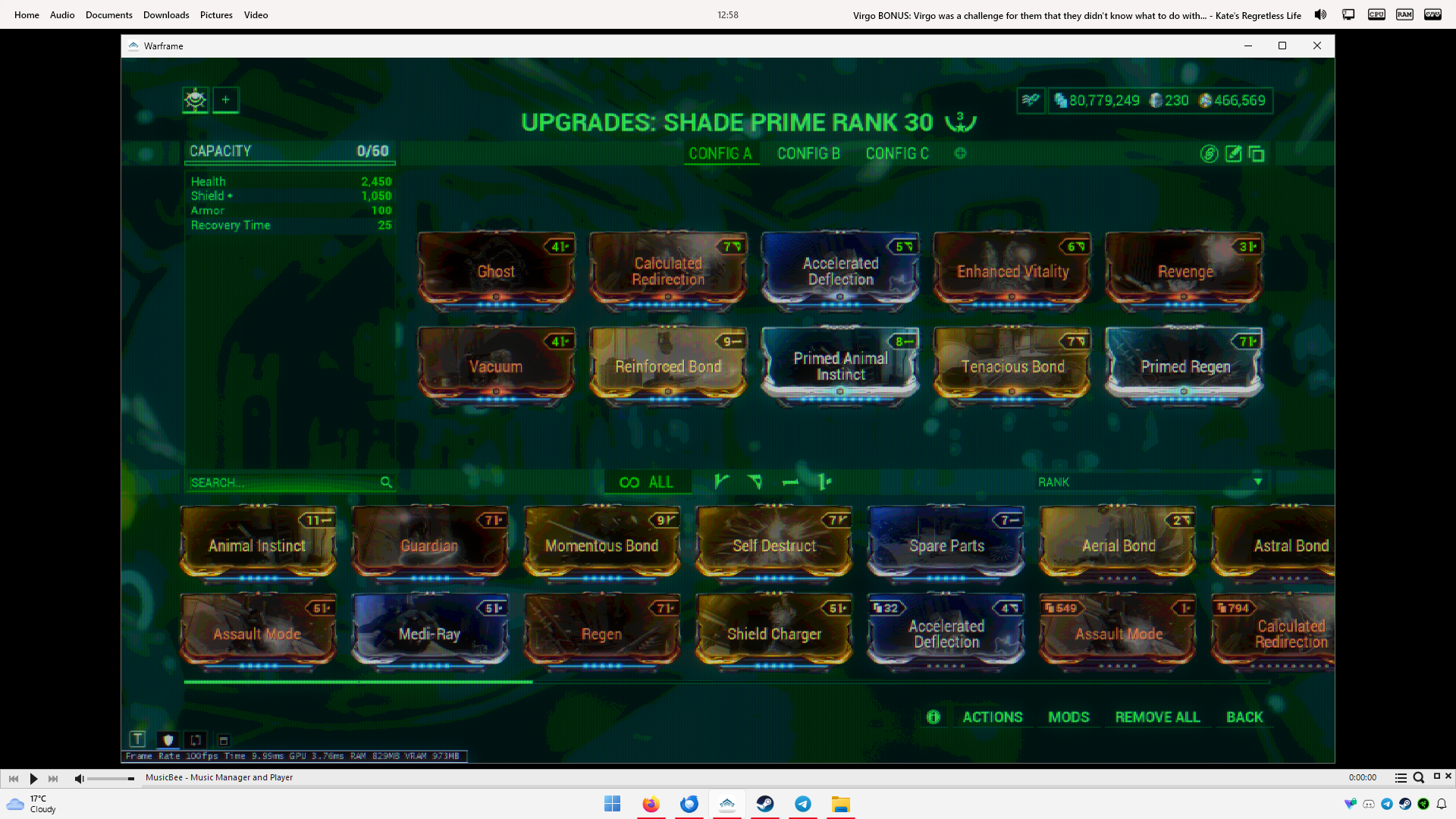This screenshot has width=1456, height=819.
Task: Switch to CONFIG B tab
Action: (808, 154)
